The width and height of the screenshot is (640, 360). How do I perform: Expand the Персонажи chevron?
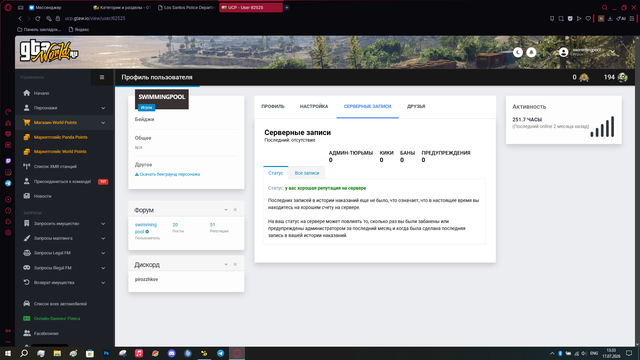coord(103,108)
